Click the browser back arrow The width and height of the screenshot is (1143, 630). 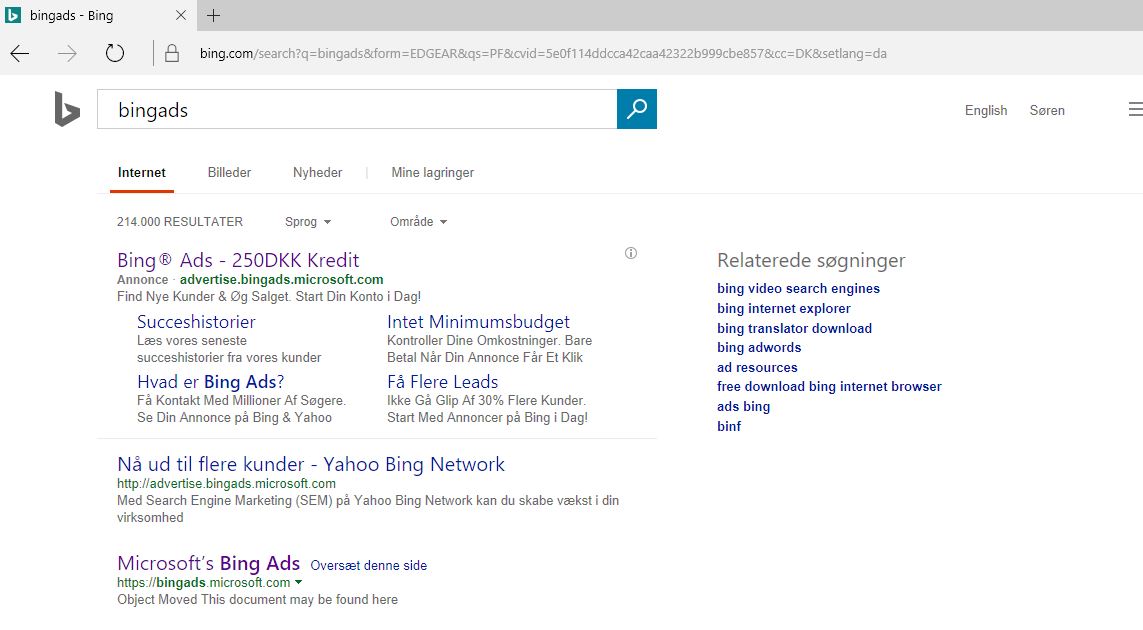pyautogui.click(x=20, y=53)
